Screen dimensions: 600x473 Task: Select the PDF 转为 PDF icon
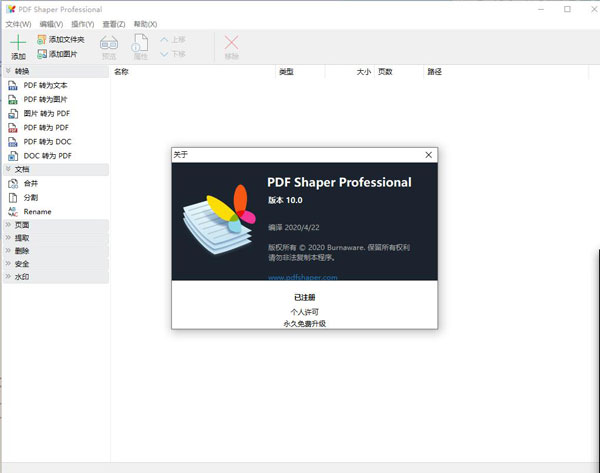(13, 128)
